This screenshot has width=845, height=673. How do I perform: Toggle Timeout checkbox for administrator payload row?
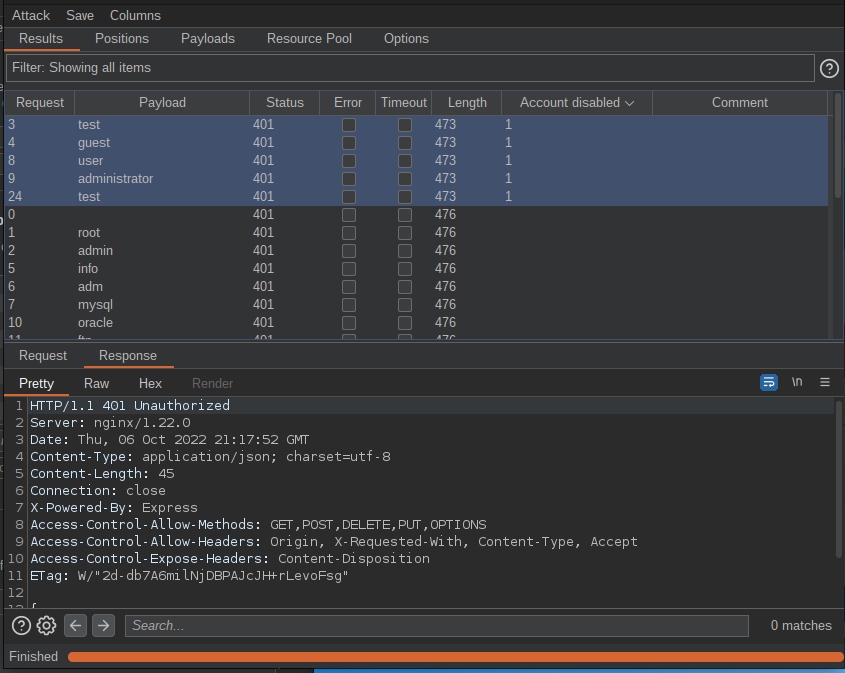[x=404, y=179]
